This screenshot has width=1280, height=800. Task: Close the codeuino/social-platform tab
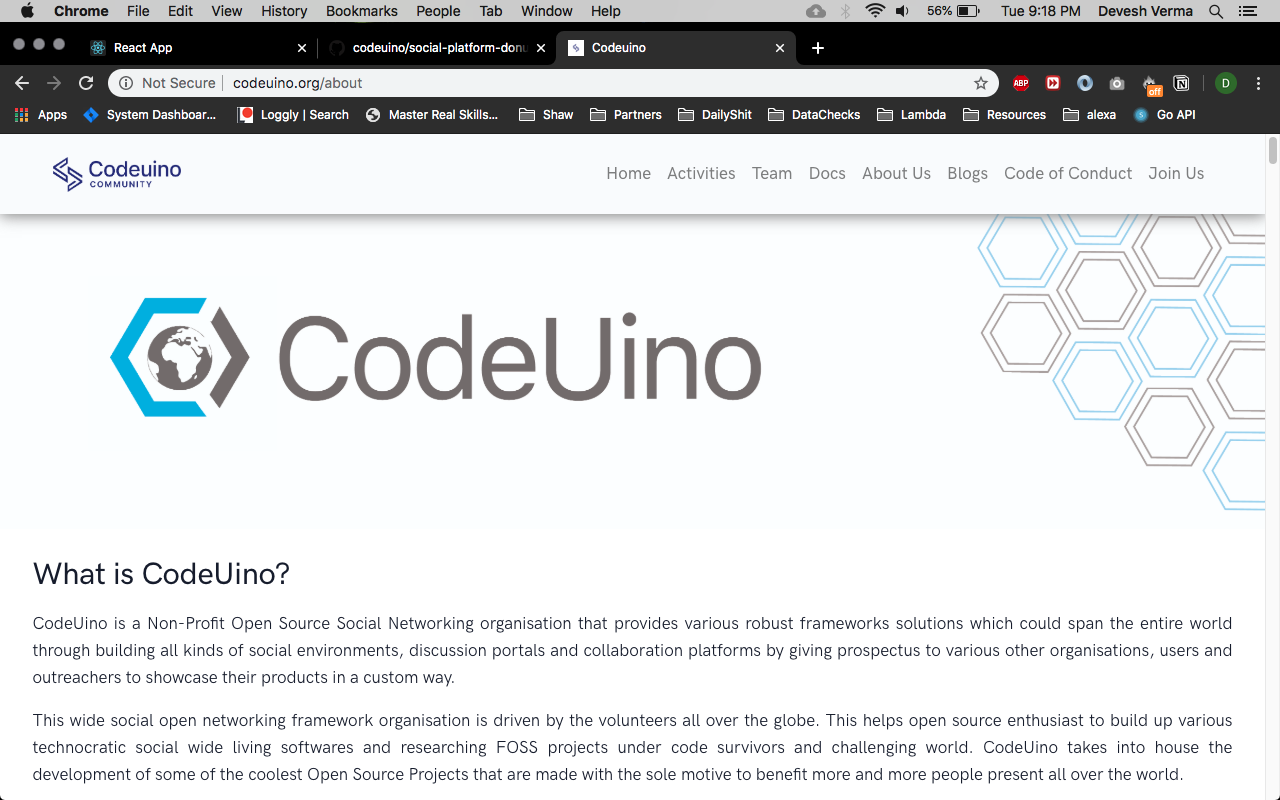541,48
